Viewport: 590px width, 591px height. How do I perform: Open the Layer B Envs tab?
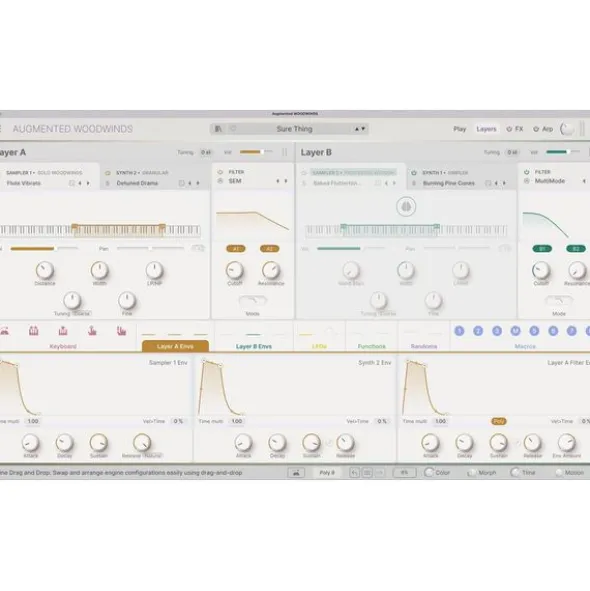(254, 346)
